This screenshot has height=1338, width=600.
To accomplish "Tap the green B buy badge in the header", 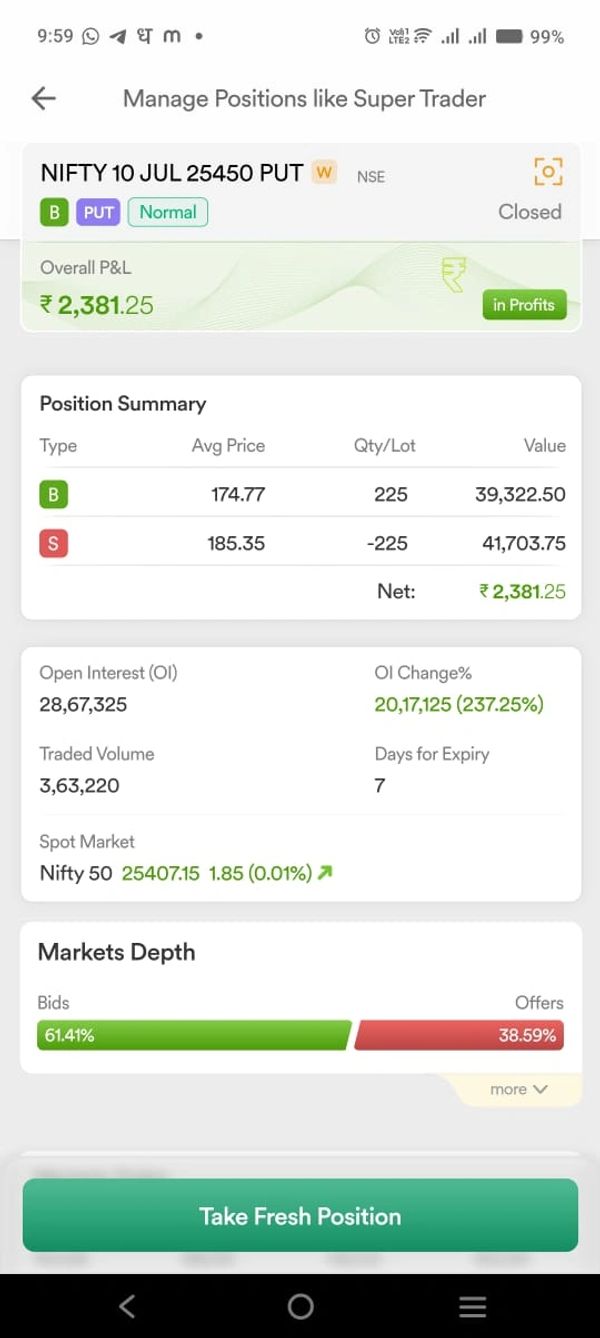I will pyautogui.click(x=54, y=212).
